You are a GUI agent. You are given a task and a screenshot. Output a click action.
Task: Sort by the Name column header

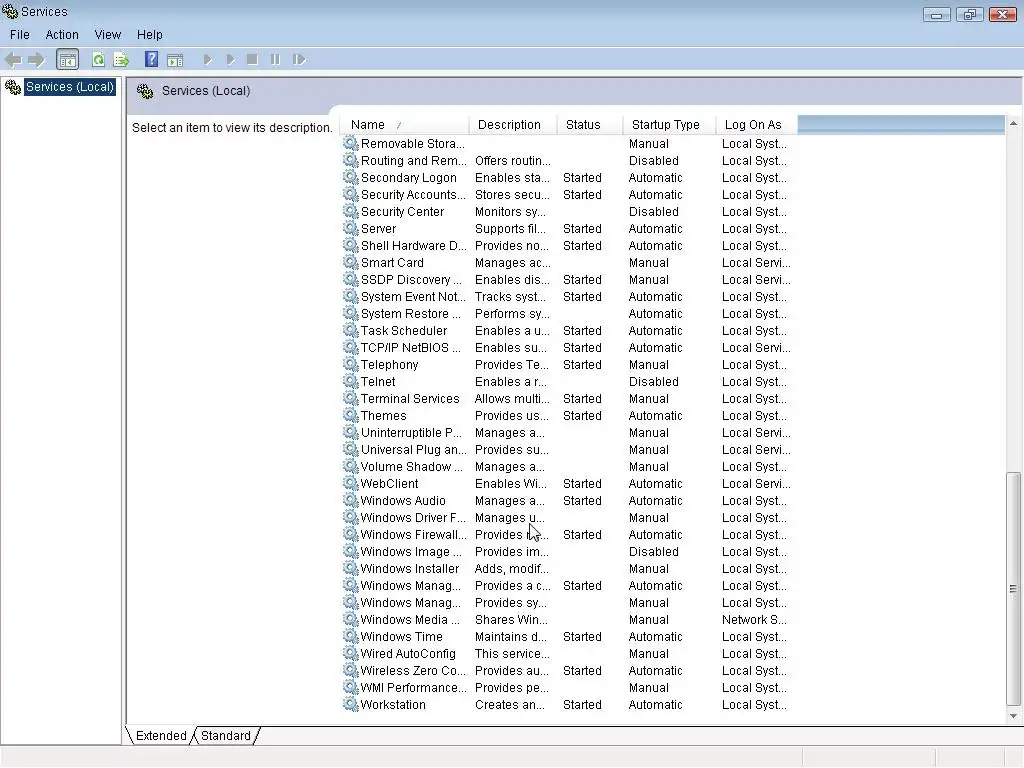pos(405,125)
